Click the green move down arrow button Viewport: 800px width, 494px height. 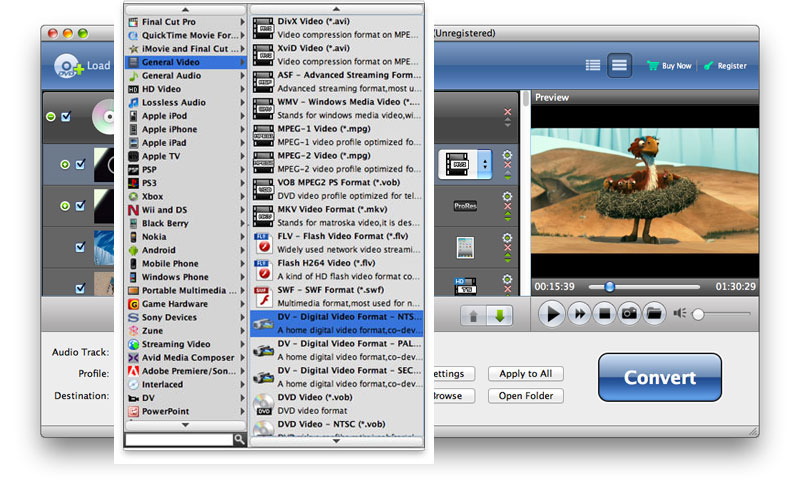click(499, 316)
